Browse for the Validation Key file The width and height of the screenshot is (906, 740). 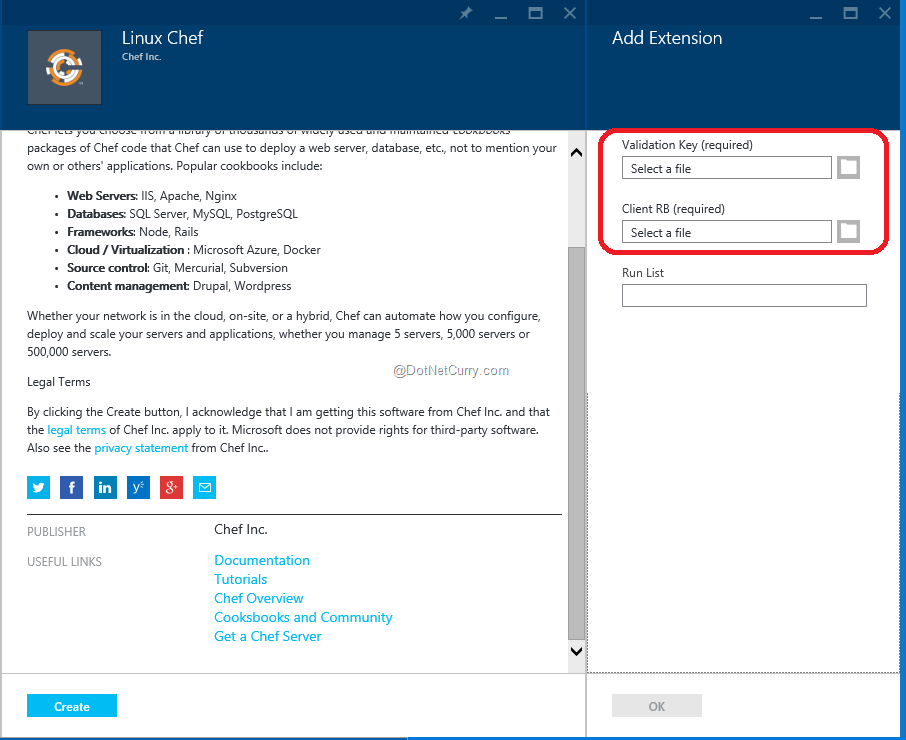(848, 168)
